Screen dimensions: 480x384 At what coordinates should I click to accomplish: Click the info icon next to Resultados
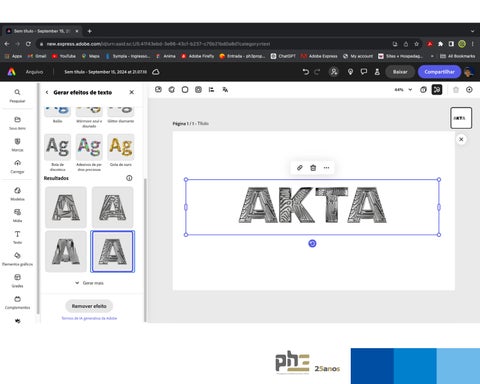pos(129,178)
